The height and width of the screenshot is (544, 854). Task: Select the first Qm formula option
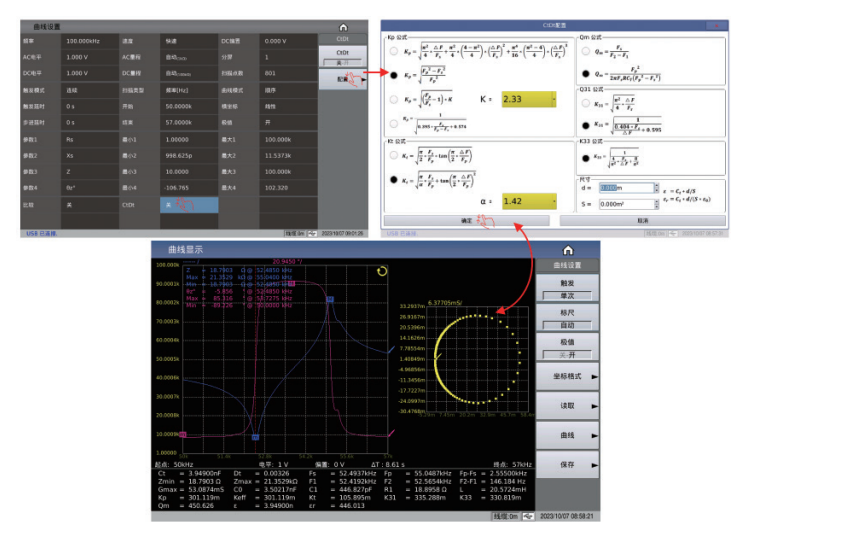(x=585, y=50)
